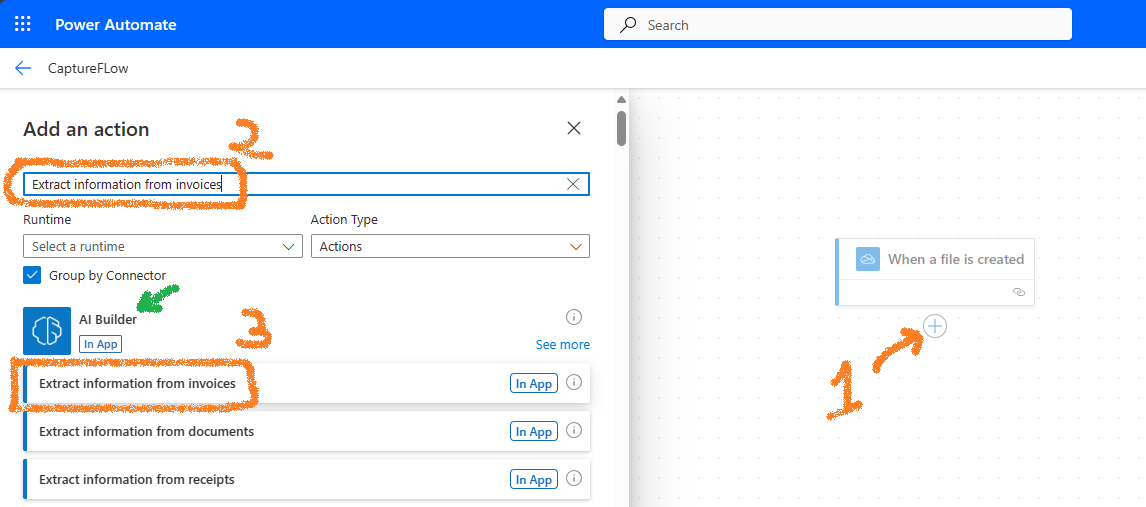Open the app launcher waffle icon
Screen dimensions: 1146x507
pos(23,24)
